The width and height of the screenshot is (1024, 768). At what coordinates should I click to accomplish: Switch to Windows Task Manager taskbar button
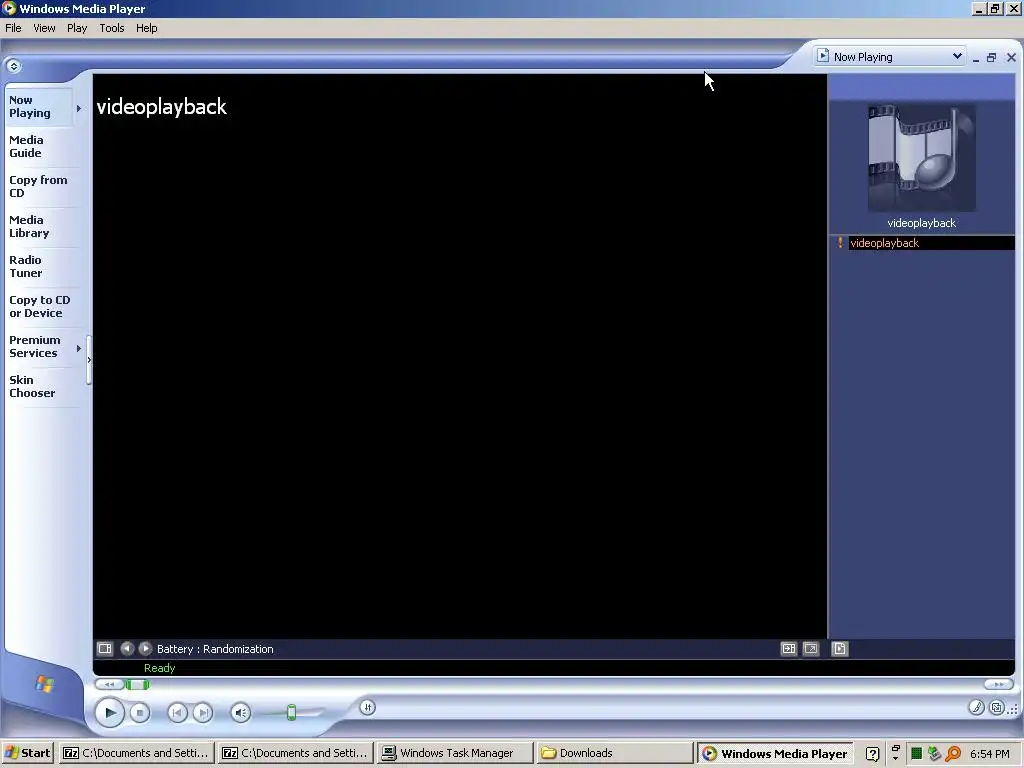(455, 753)
